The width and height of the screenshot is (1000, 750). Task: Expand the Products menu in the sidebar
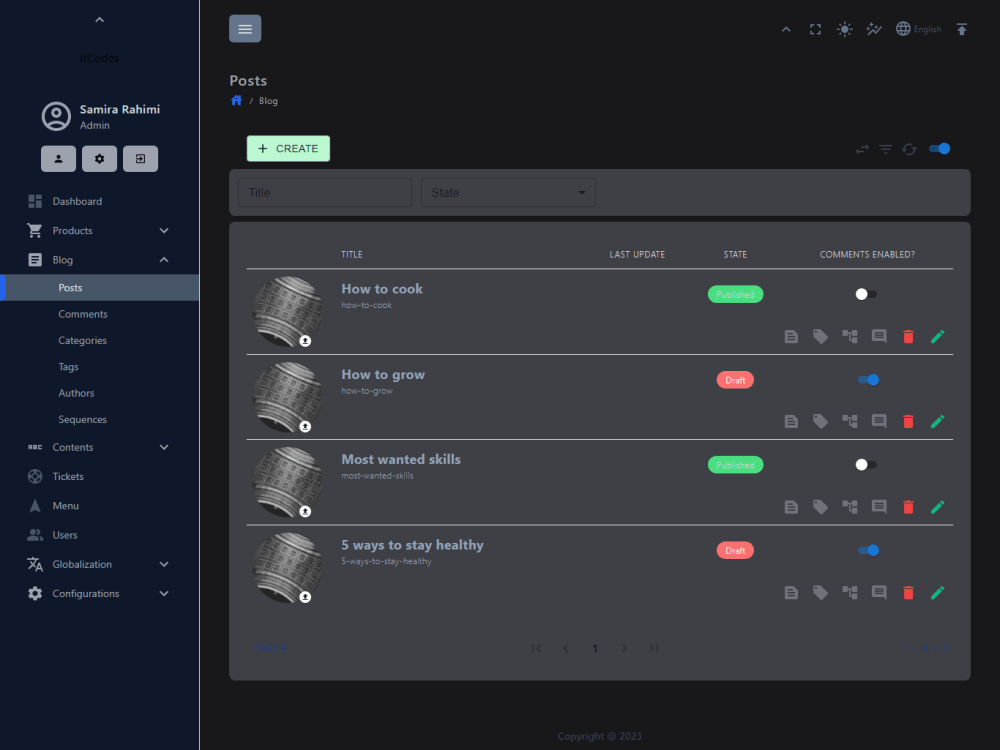click(99, 230)
